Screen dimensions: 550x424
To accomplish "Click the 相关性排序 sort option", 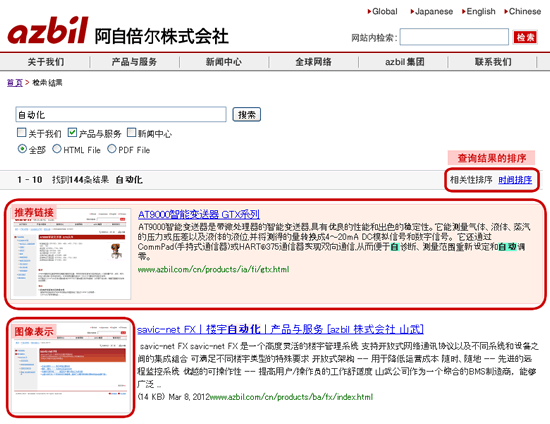I will coord(471,180).
